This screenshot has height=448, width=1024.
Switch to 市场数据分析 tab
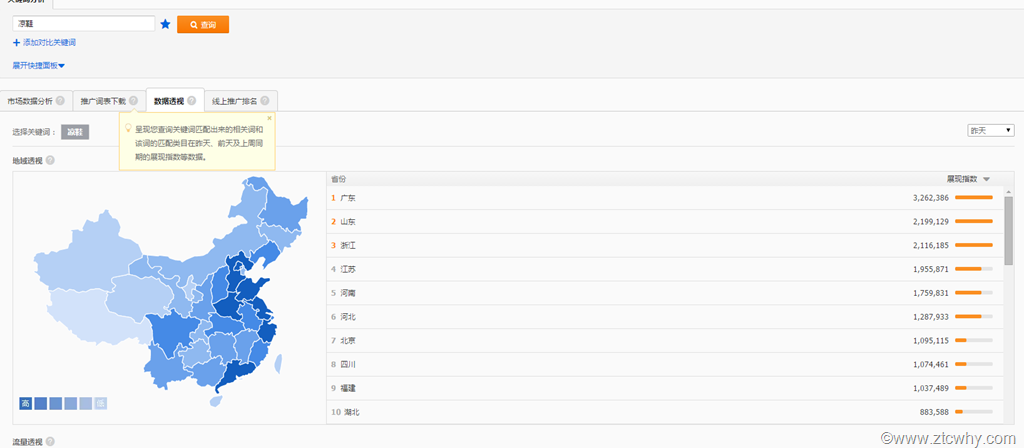click(29, 101)
